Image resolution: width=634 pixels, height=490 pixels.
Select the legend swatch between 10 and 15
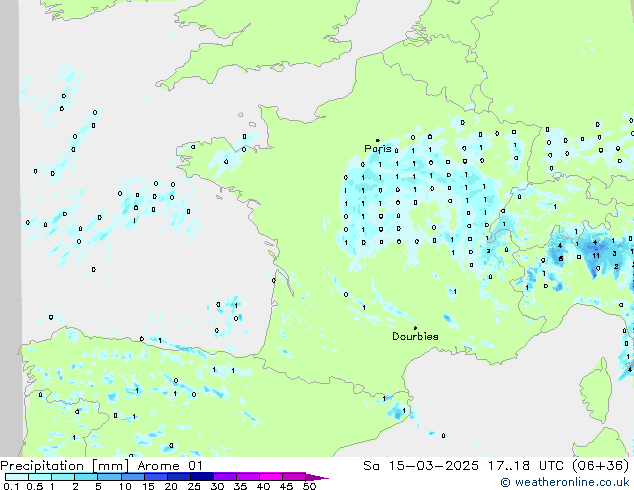point(133,477)
